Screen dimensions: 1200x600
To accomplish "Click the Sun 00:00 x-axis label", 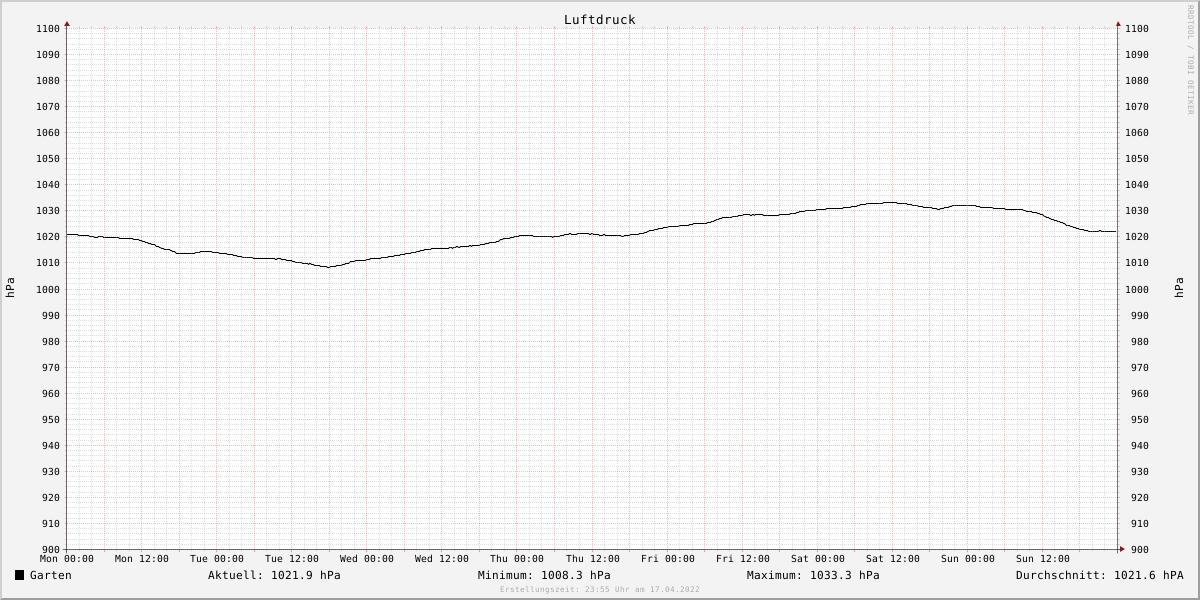I will [x=968, y=559].
